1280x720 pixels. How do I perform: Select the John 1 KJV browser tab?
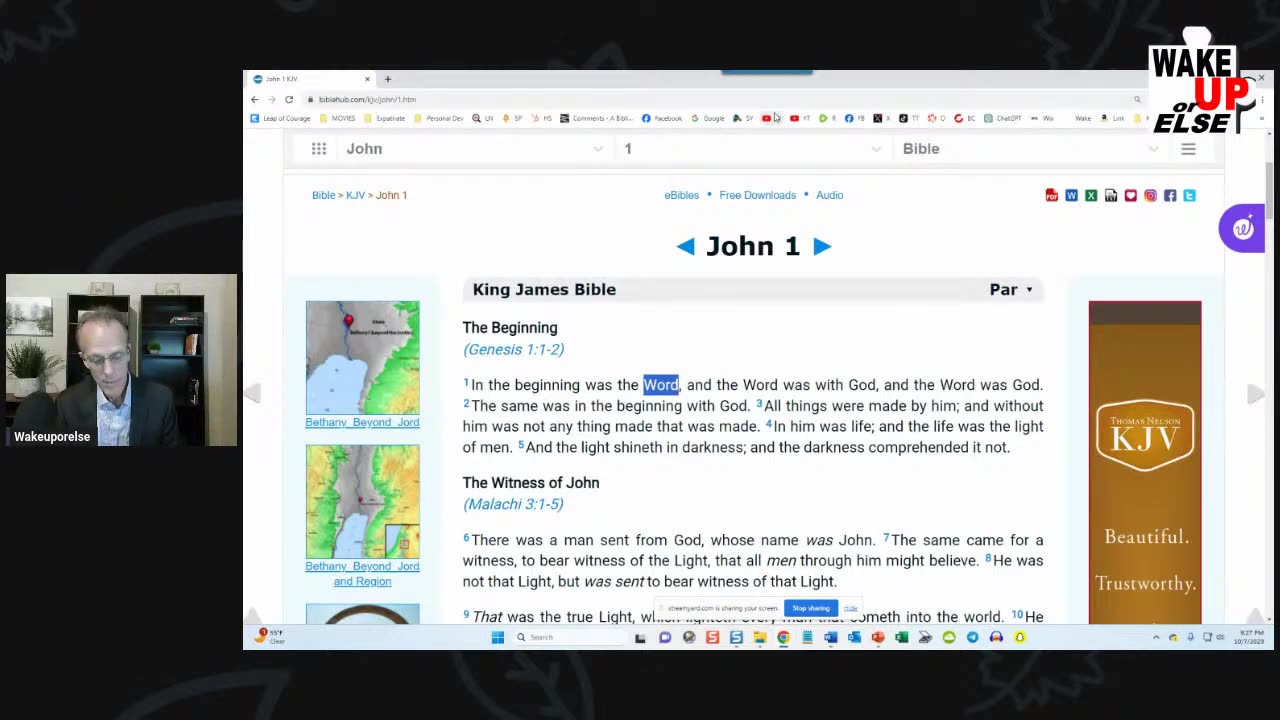311,79
